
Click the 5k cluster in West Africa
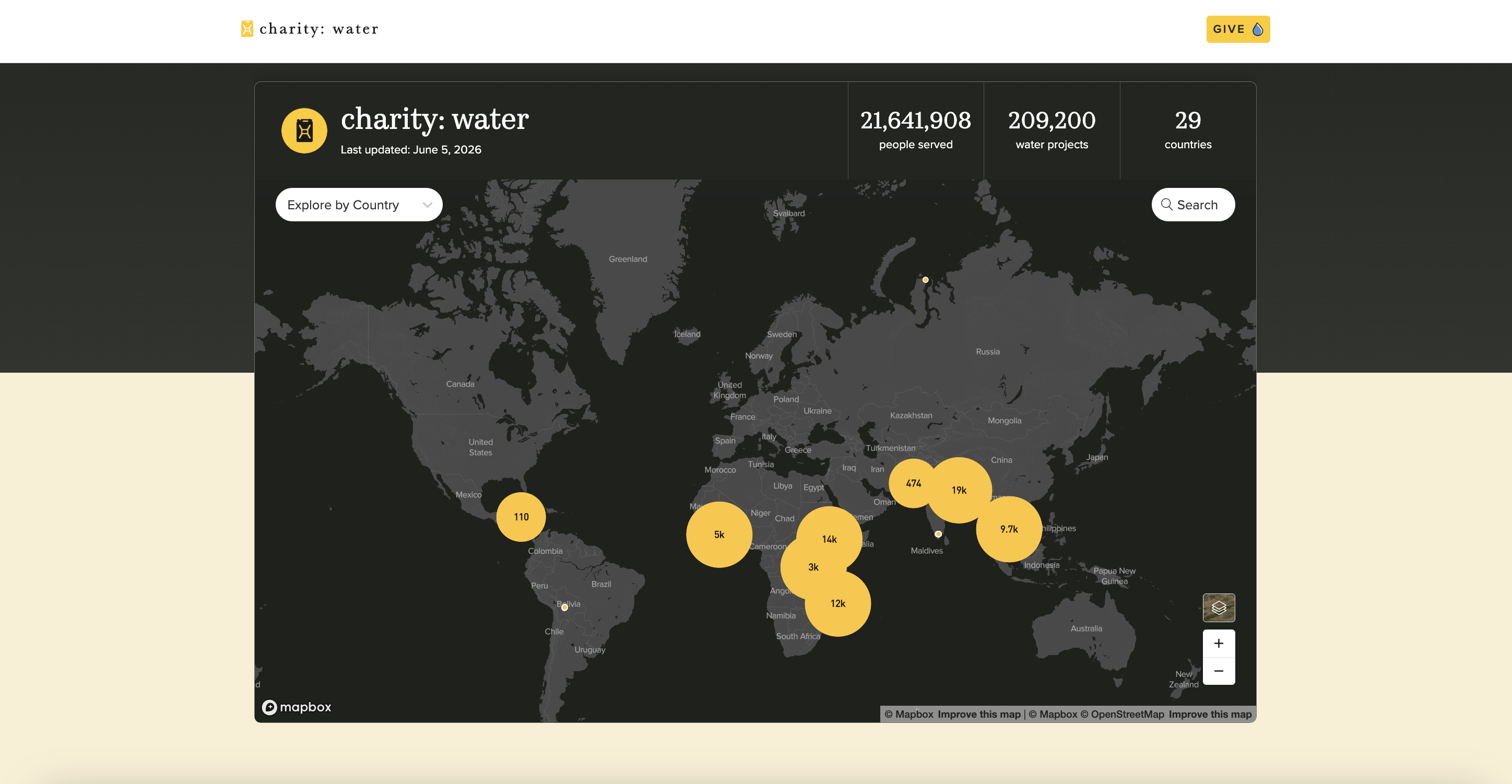719,534
